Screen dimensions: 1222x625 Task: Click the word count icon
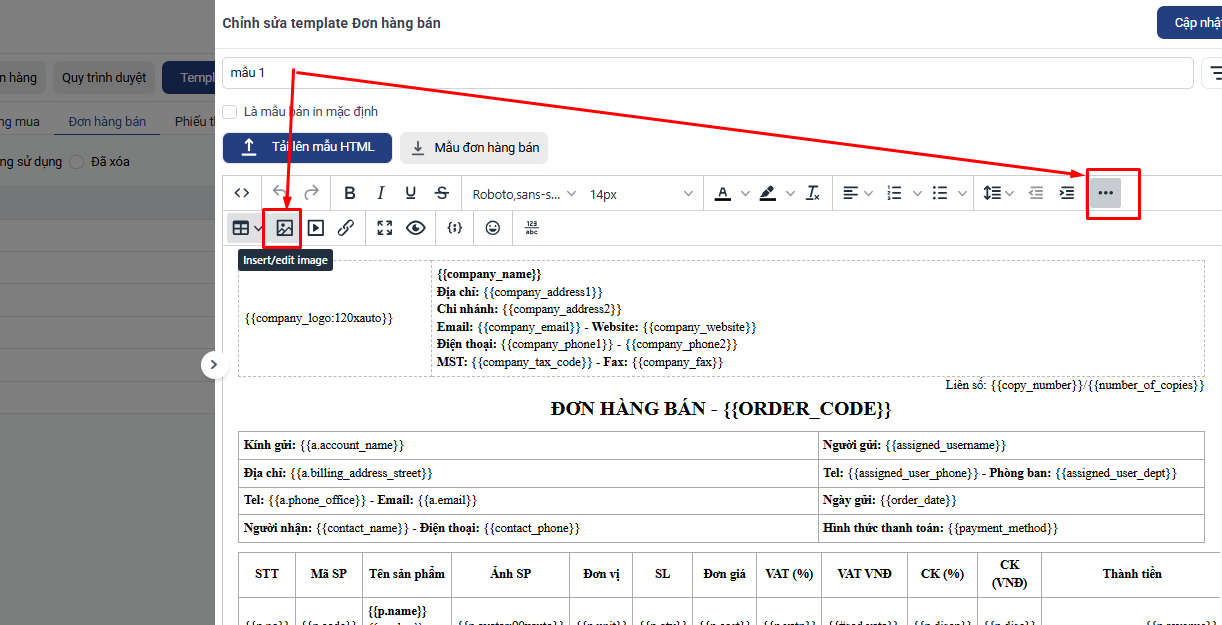click(532, 228)
